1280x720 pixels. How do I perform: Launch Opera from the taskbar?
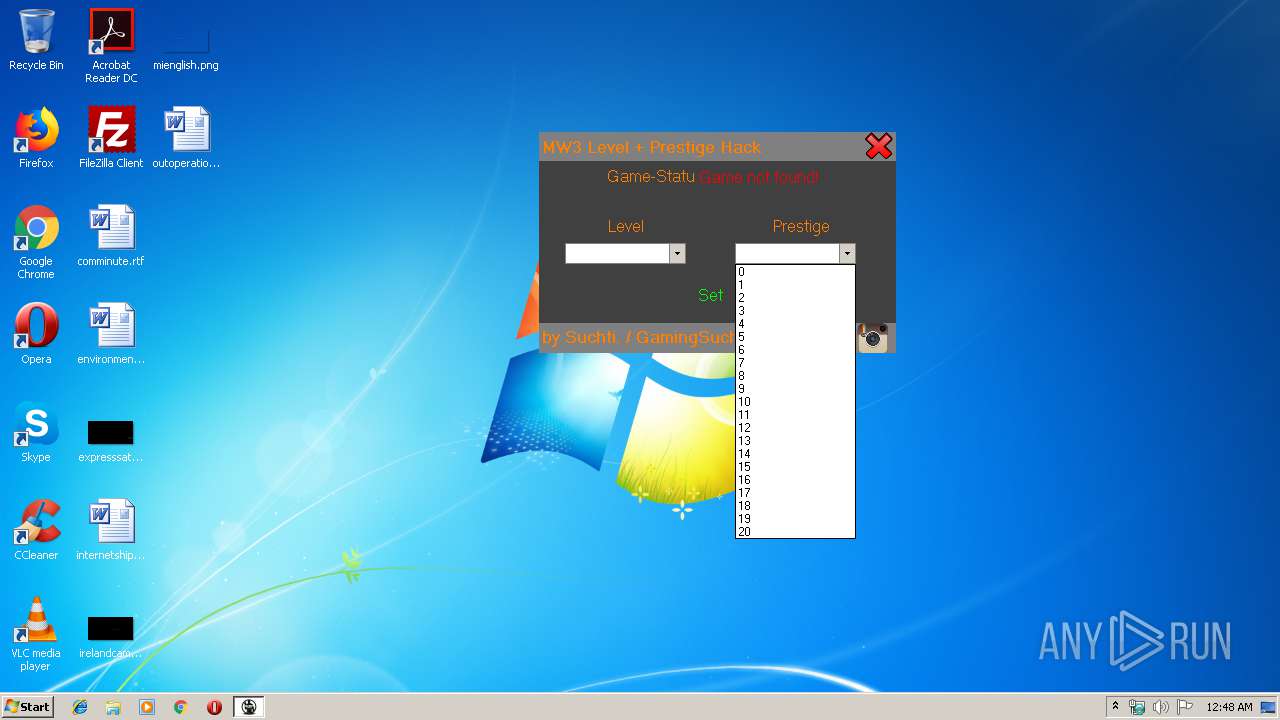click(x=214, y=707)
